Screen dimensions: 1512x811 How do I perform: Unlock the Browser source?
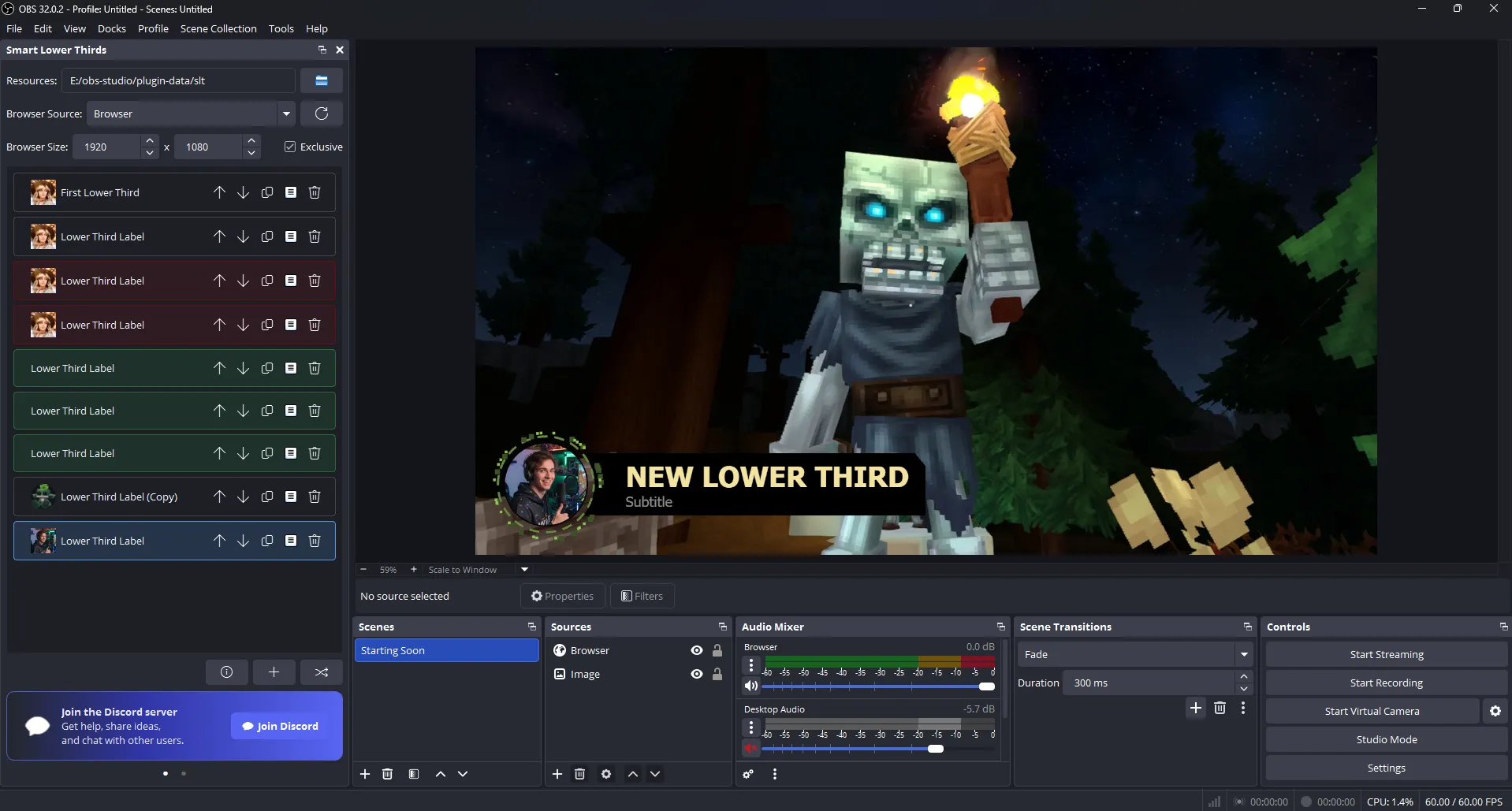coord(717,650)
